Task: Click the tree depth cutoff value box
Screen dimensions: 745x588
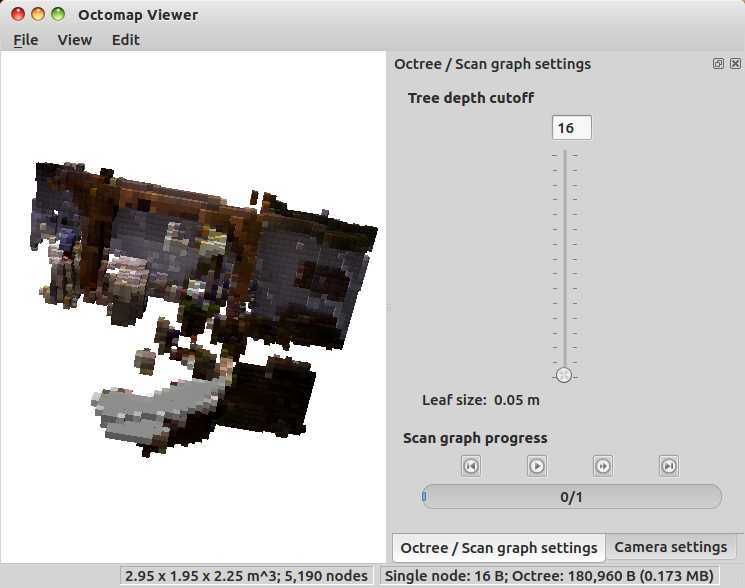Action: [572, 128]
